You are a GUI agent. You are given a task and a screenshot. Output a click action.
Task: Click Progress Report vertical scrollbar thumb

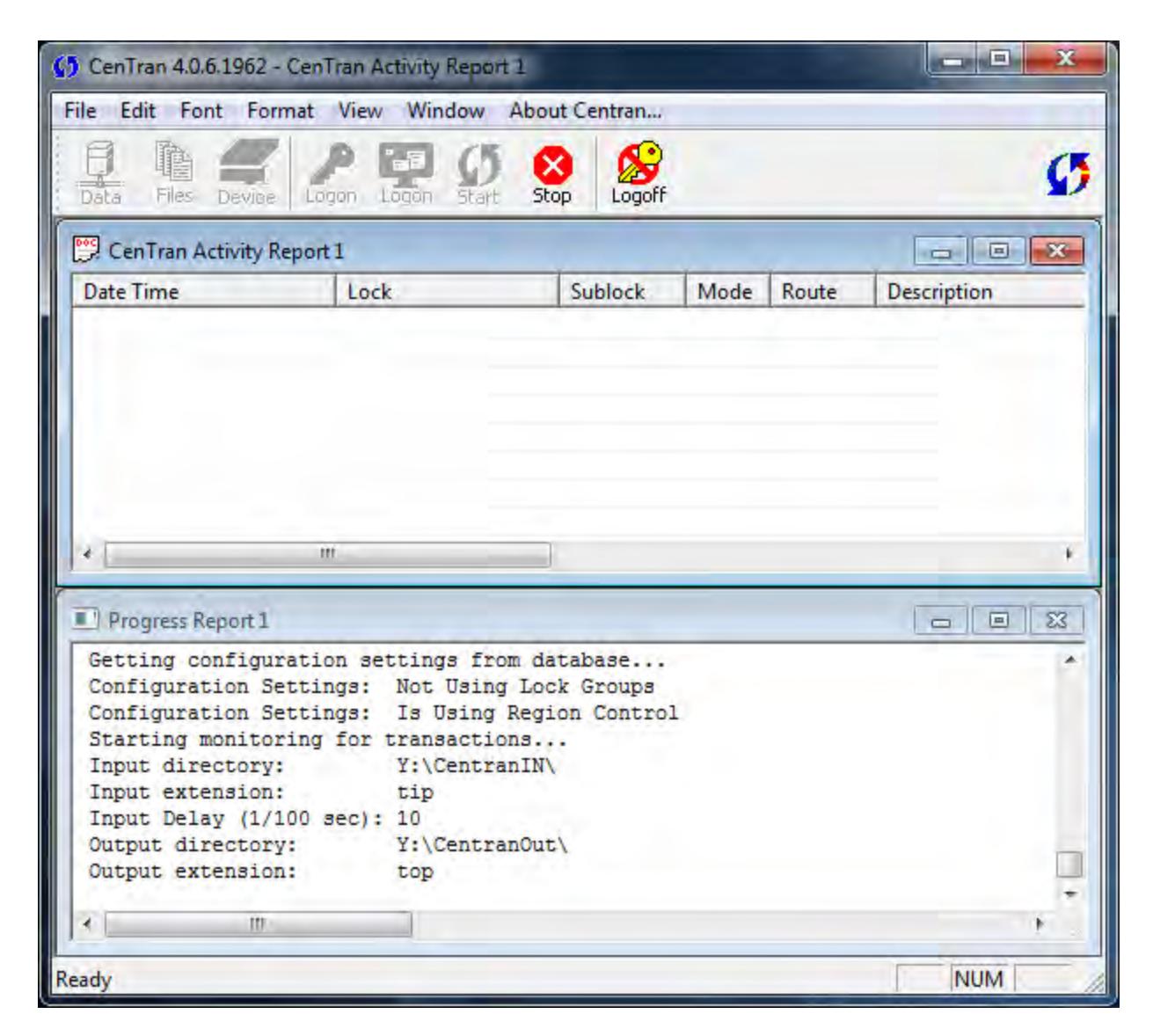pos(1069,865)
